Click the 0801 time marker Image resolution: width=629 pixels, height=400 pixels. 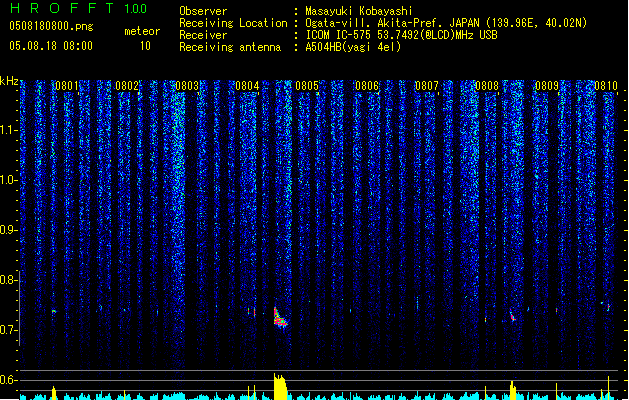tap(67, 86)
